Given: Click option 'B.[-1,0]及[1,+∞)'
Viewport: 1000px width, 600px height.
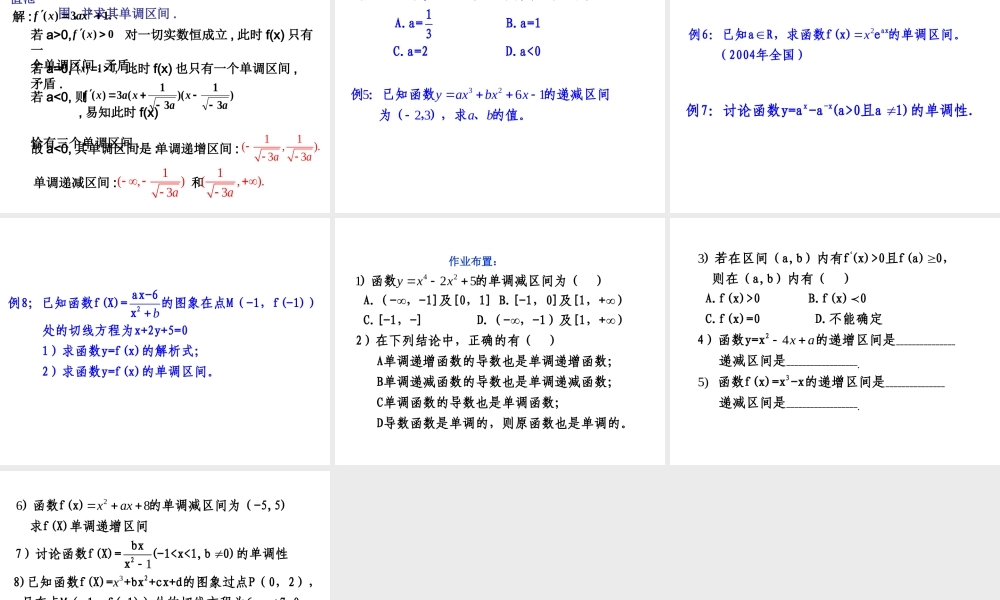Looking at the screenshot, I should pos(561,300).
